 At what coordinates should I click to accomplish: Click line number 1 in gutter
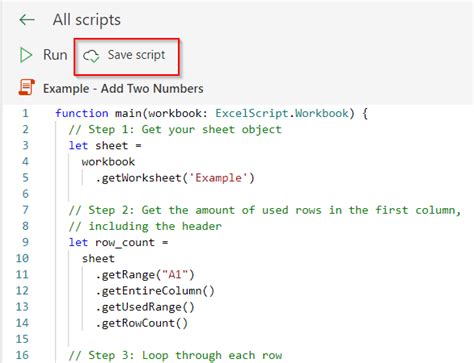click(x=25, y=113)
